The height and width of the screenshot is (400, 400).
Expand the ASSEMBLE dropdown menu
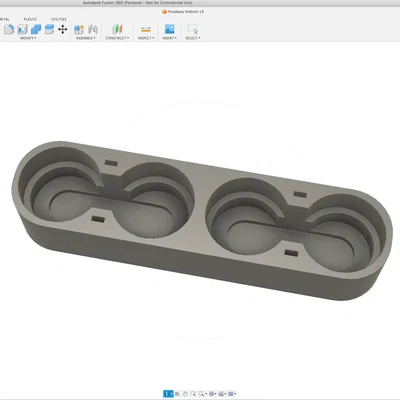86,38
